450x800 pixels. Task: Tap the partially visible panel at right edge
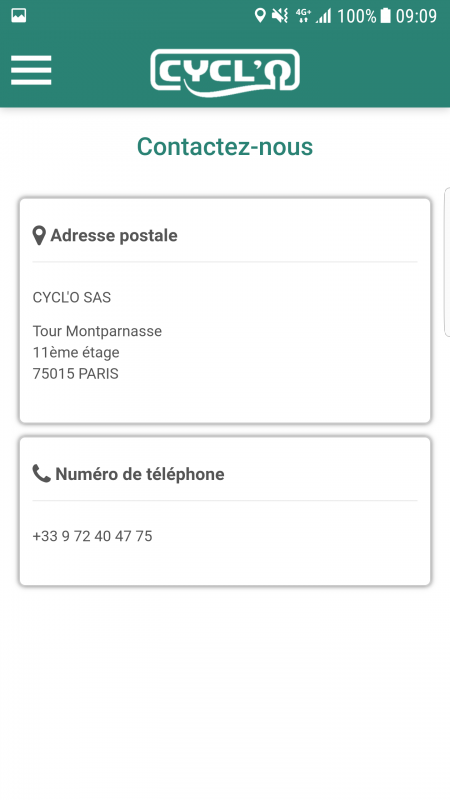447,262
